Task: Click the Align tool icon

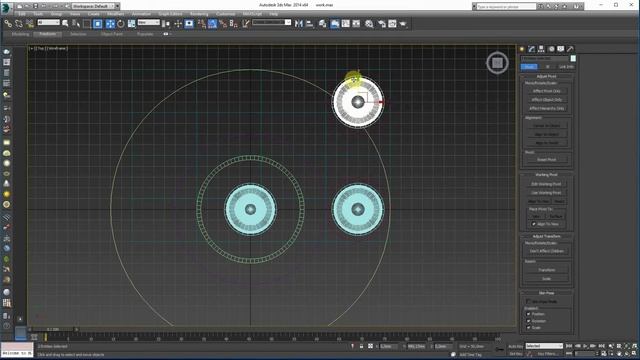Action: (309, 24)
